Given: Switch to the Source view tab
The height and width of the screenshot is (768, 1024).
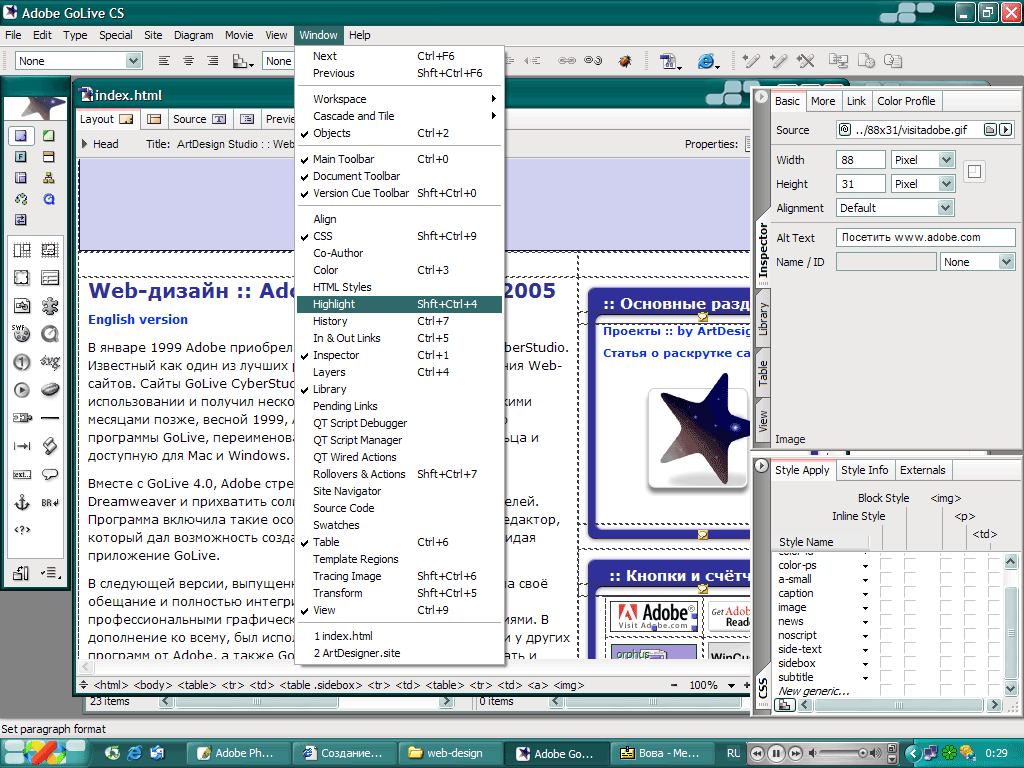Looking at the screenshot, I should (x=199, y=119).
